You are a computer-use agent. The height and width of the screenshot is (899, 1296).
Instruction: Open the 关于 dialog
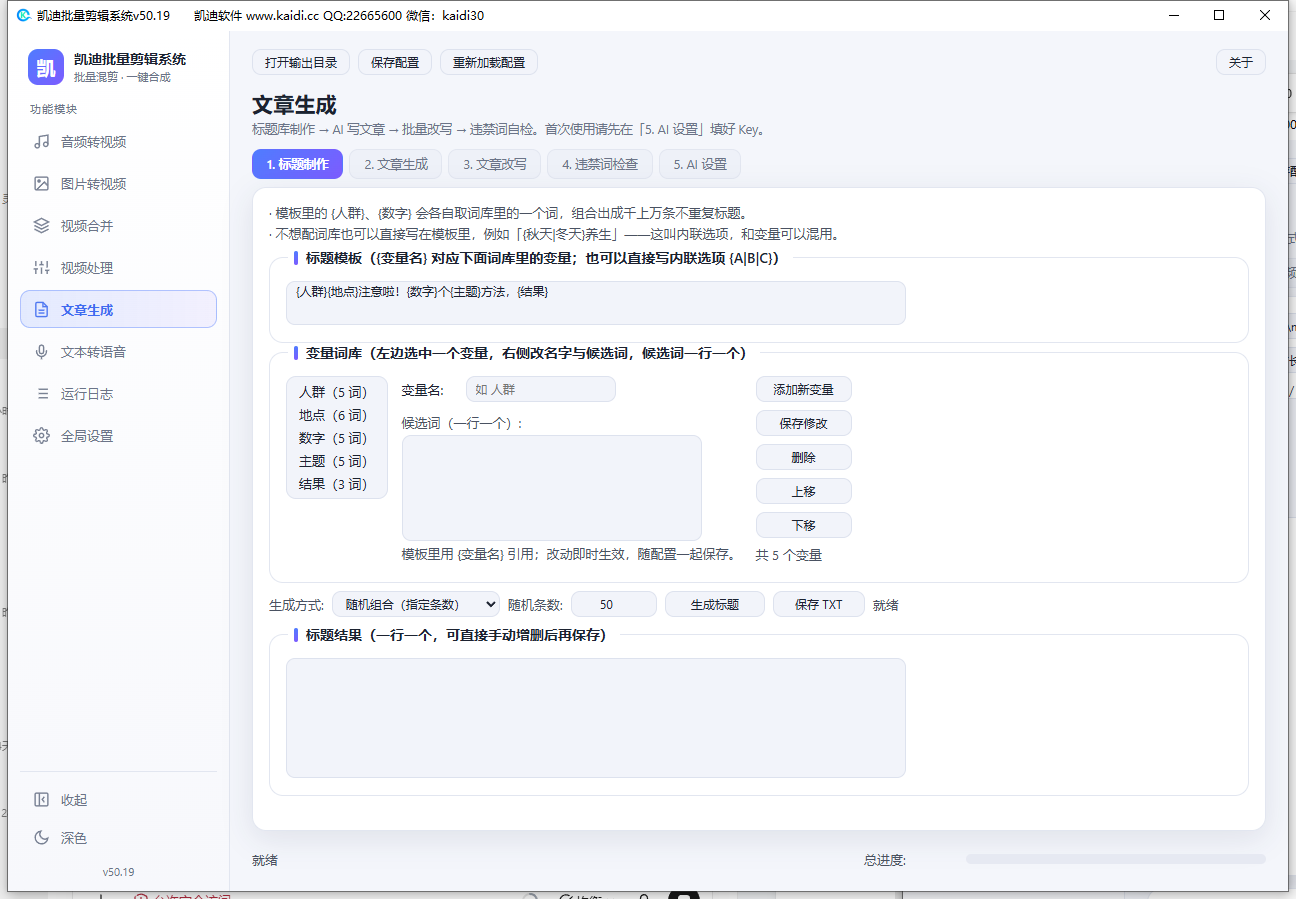pos(1241,62)
